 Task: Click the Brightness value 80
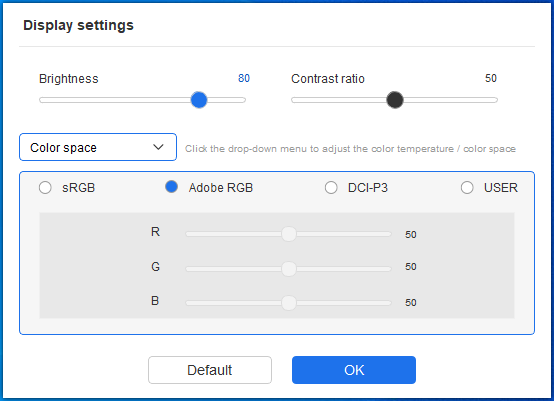tap(244, 78)
